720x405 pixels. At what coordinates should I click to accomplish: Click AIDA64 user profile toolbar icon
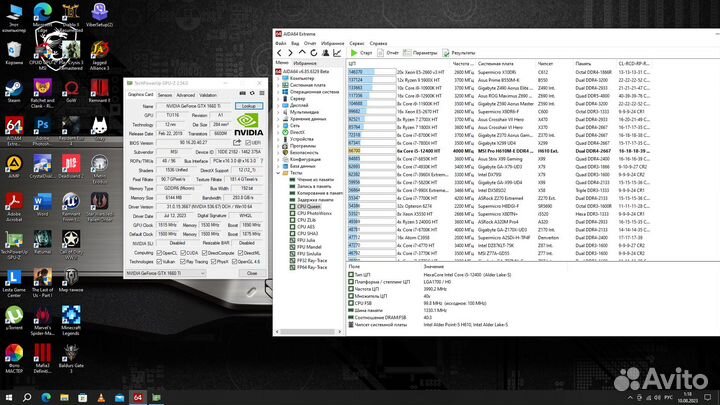(326, 53)
